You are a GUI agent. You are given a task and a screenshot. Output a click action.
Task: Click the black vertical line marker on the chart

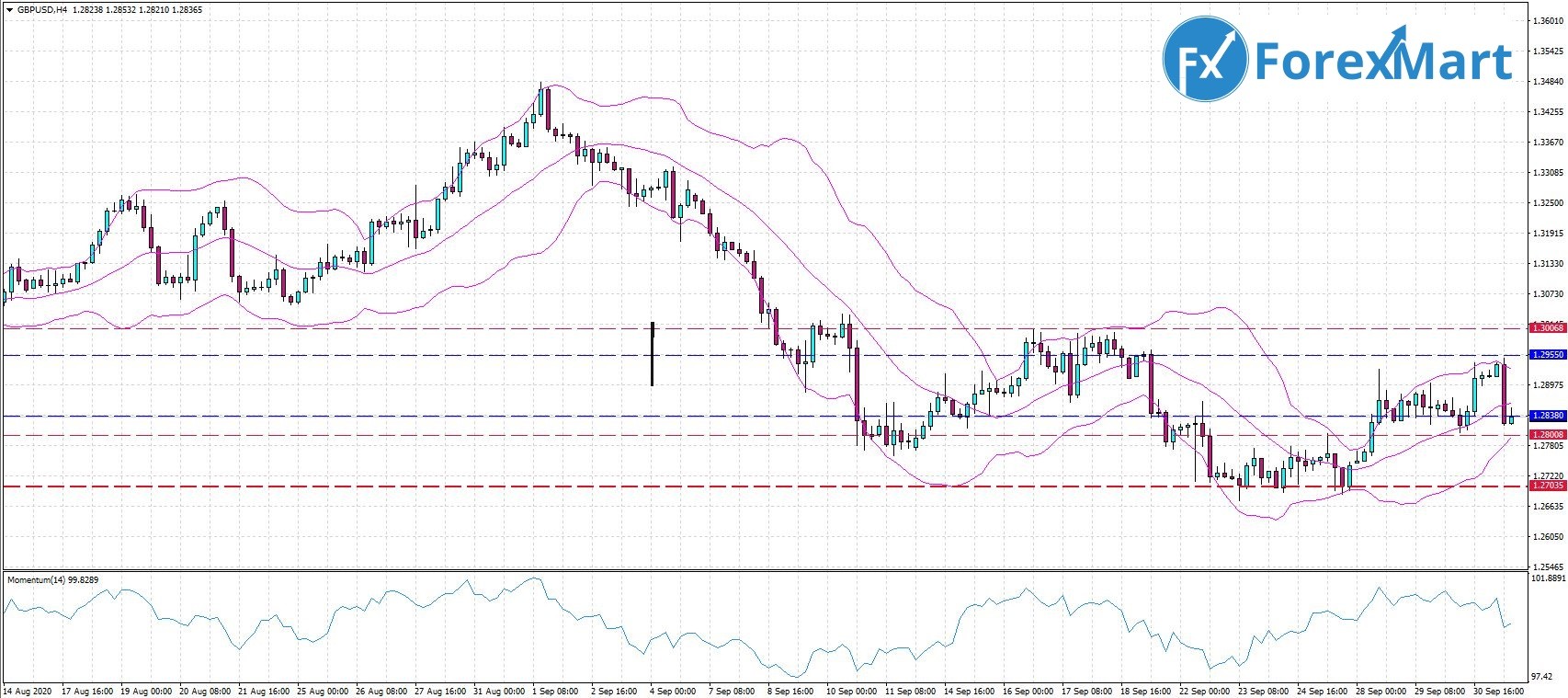pyautogui.click(x=652, y=354)
